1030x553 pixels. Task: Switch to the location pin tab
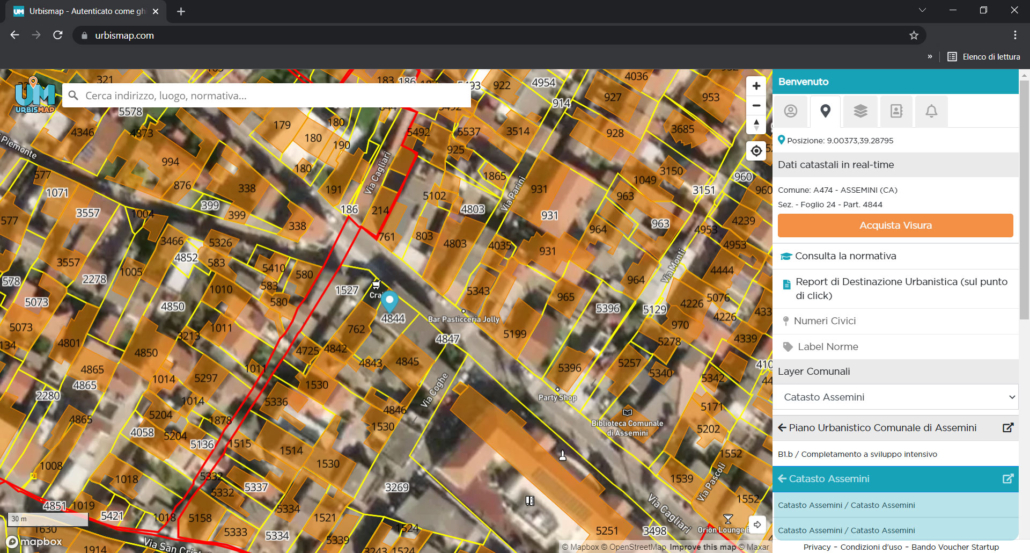pos(825,111)
